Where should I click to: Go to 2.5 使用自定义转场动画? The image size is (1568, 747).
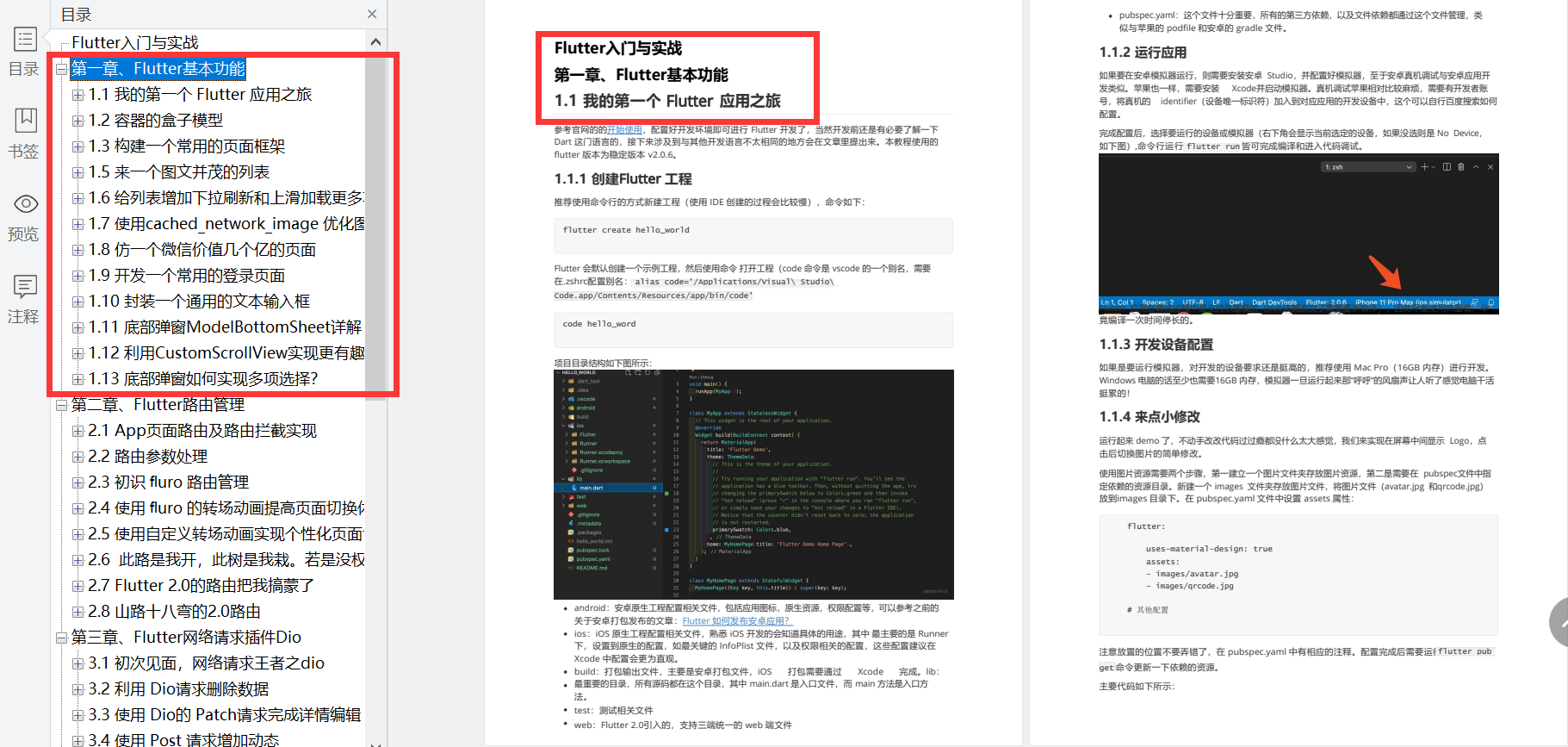tap(226, 534)
